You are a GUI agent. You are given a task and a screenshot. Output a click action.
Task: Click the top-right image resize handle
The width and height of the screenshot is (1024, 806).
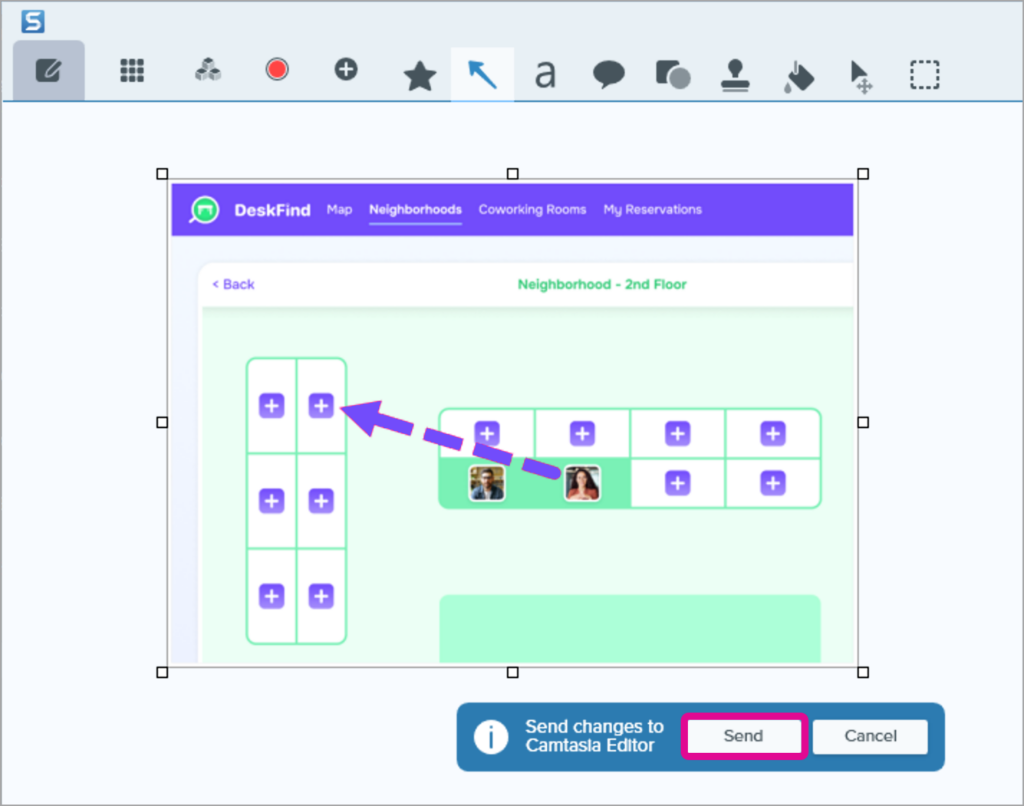click(863, 174)
